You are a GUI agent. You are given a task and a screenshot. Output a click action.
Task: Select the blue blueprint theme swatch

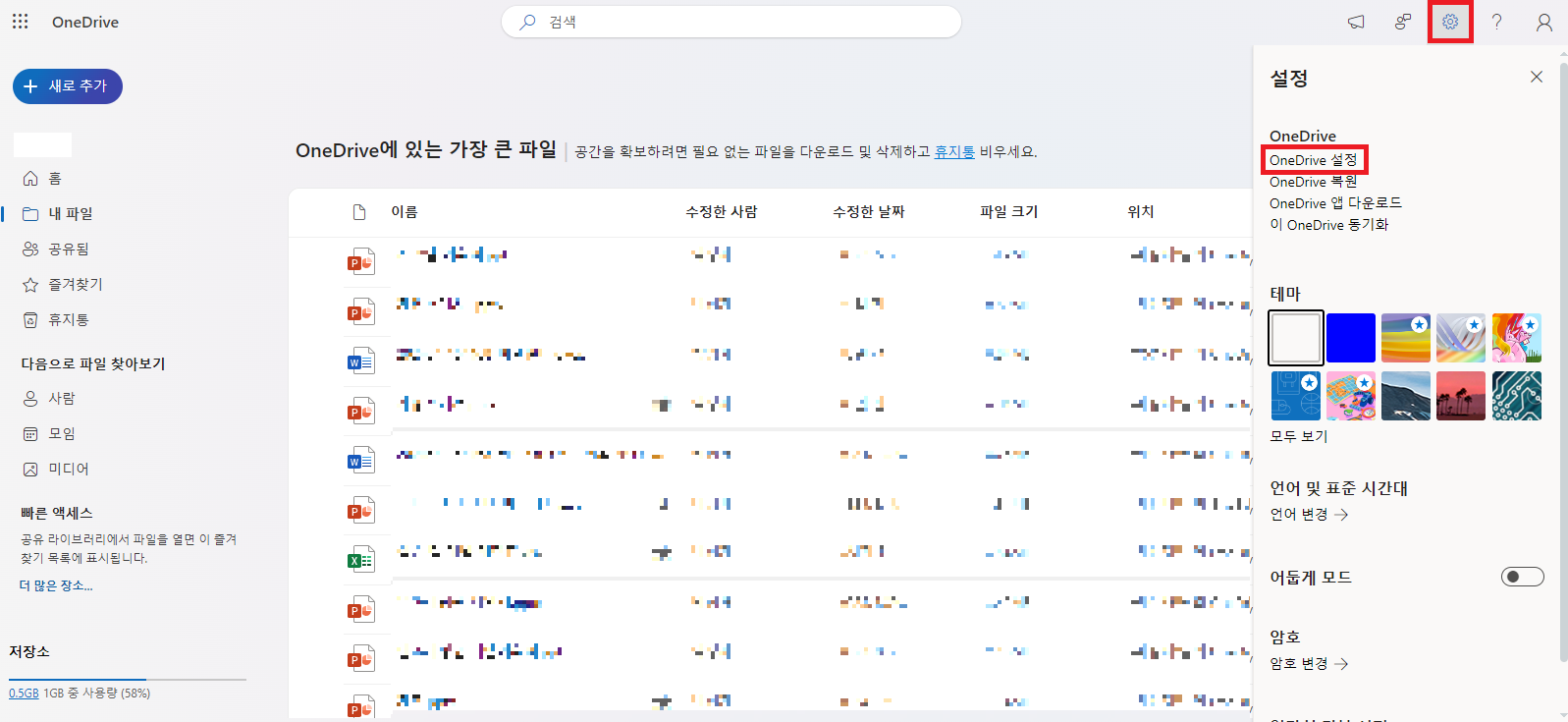[1296, 395]
